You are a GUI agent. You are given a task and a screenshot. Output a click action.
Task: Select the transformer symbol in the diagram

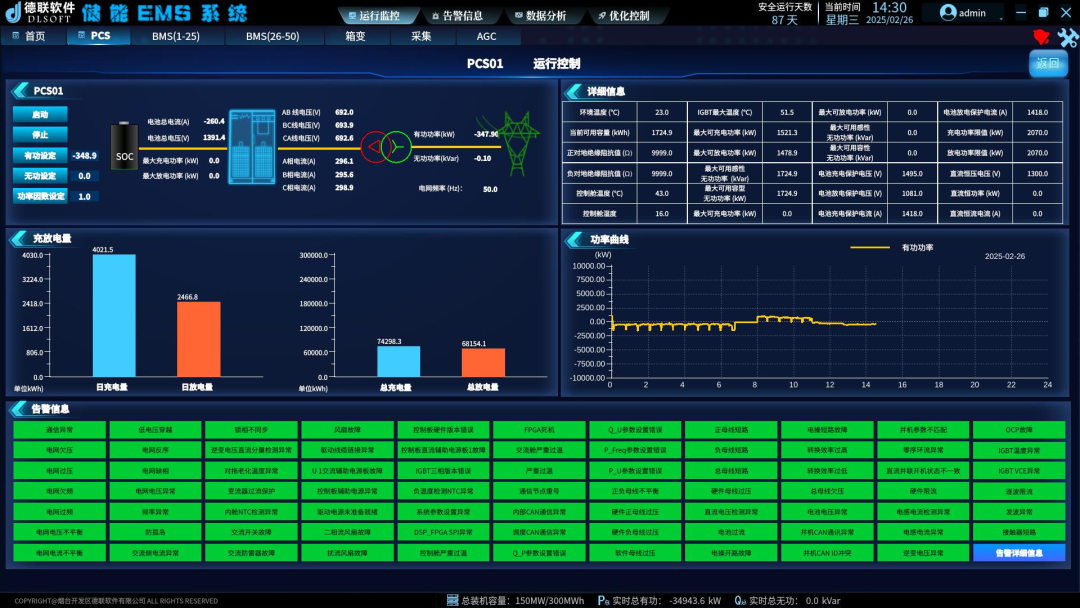pyautogui.click(x=385, y=146)
